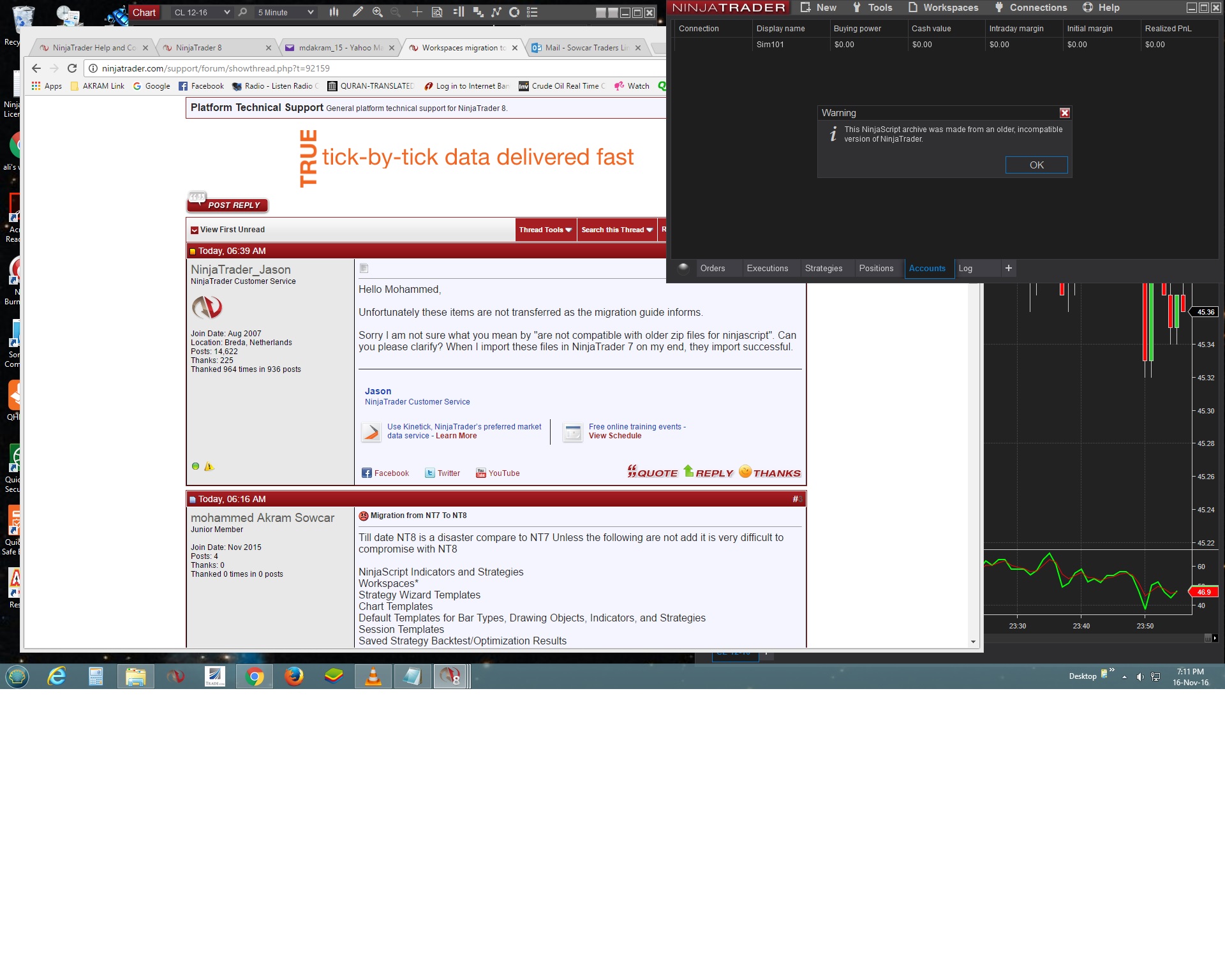Open the Data Box icon in chart toolbar
1225x980 pixels.
(437, 12)
